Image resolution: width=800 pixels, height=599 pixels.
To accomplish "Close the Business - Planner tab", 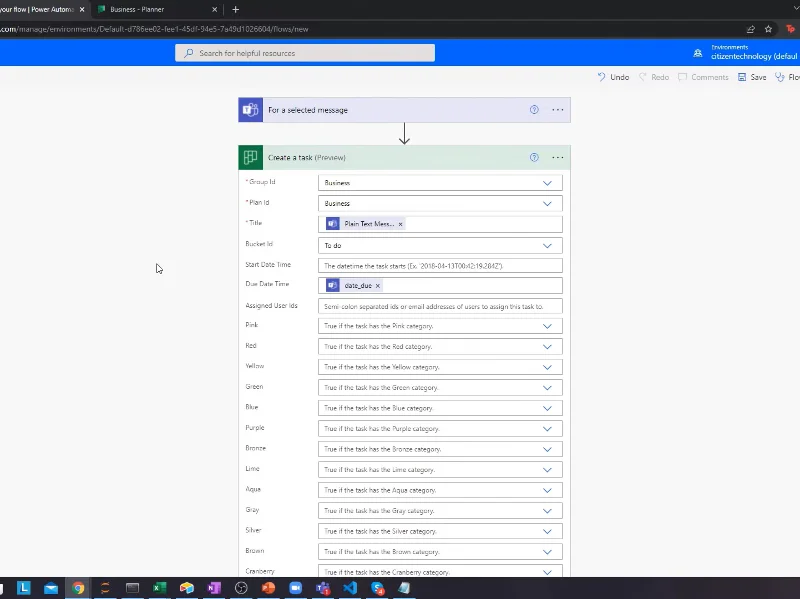I will [214, 9].
